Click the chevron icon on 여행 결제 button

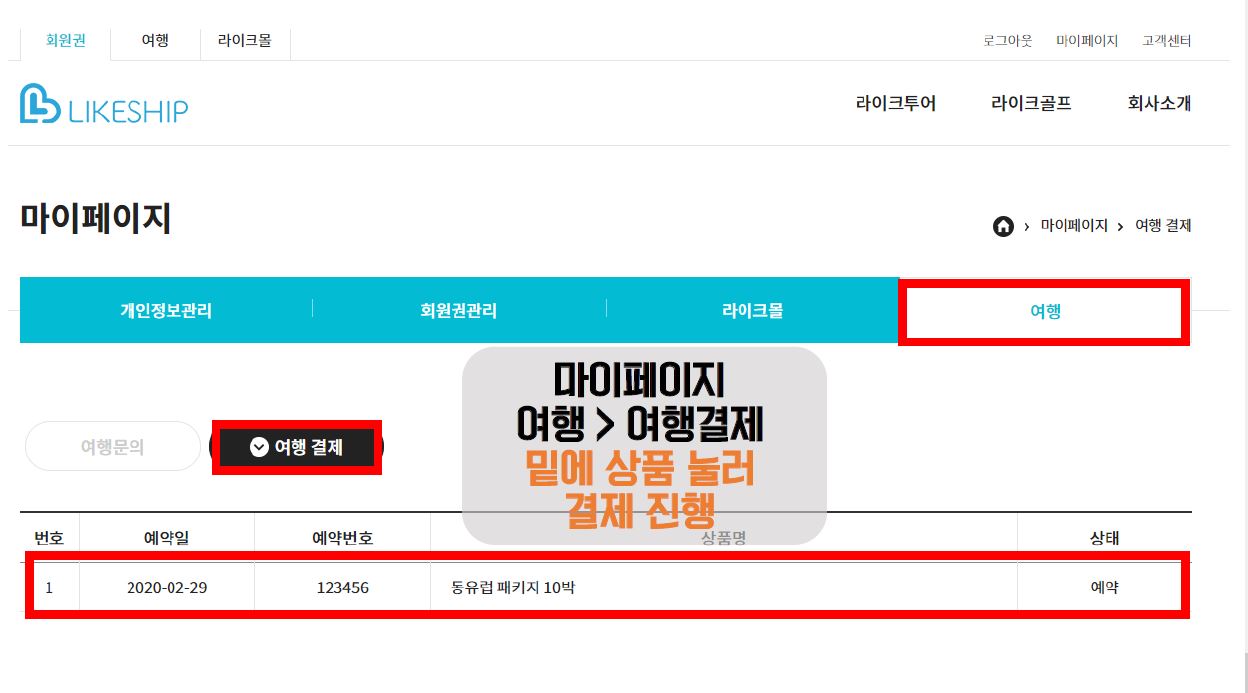259,447
